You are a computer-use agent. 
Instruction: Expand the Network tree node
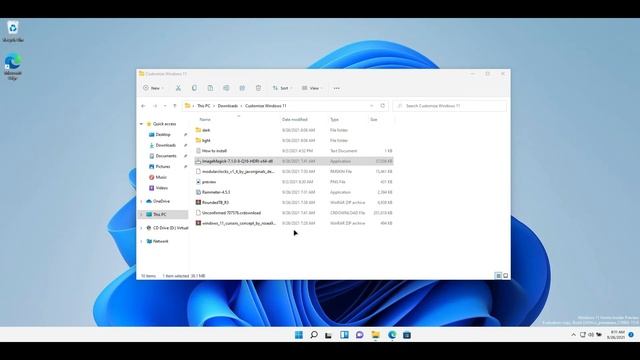141,241
